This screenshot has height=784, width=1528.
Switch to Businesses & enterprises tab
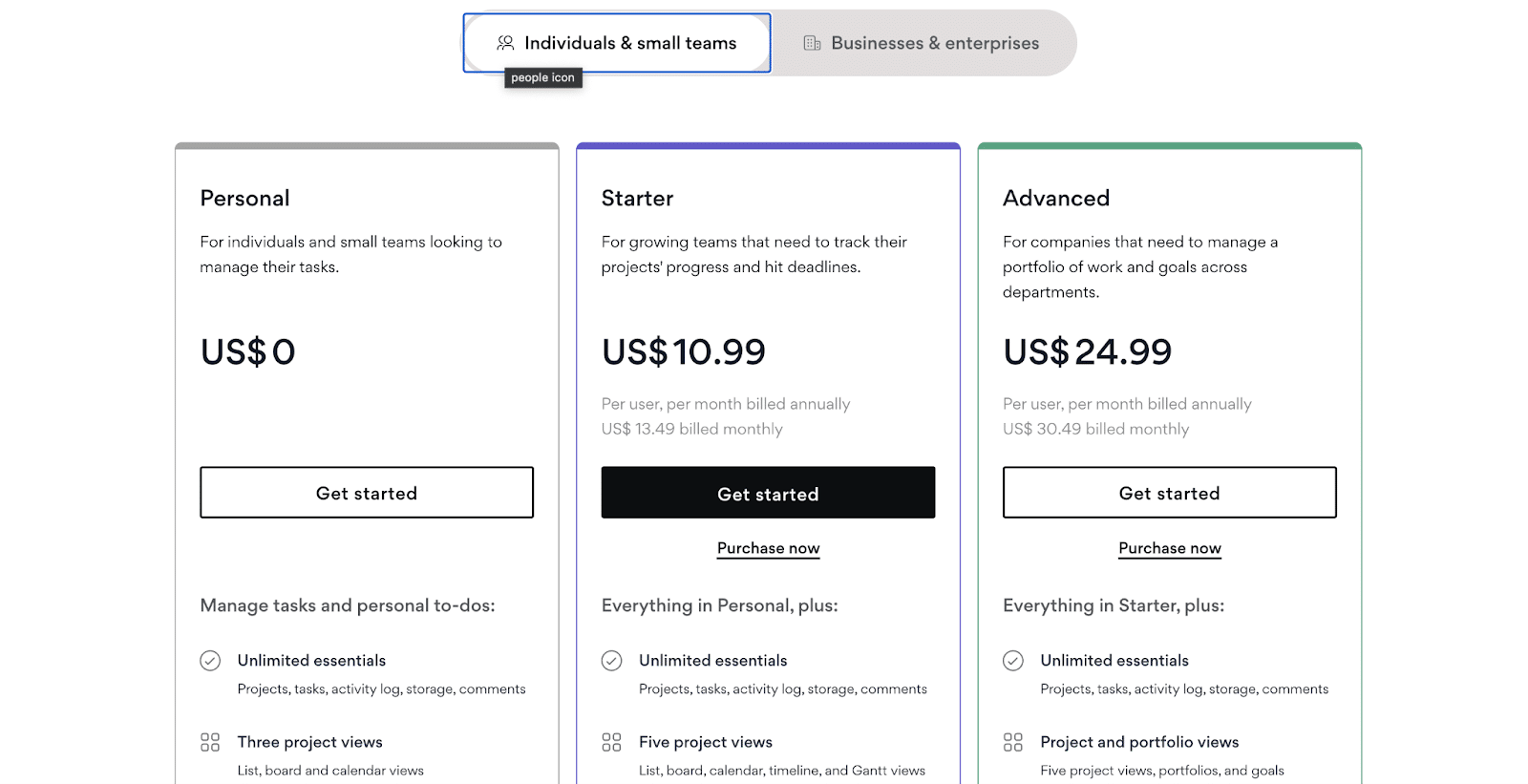(923, 43)
